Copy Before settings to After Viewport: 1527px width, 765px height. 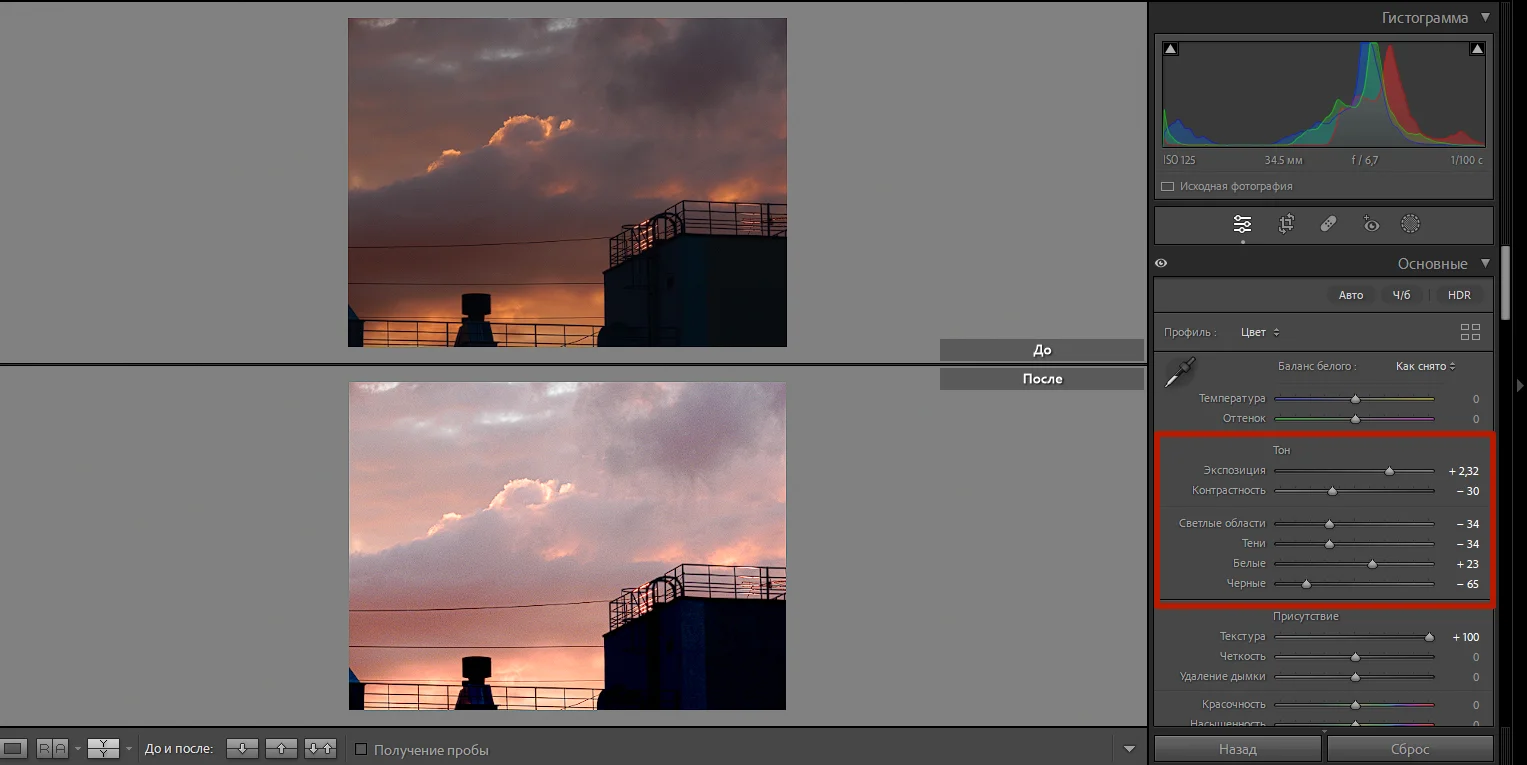[242, 748]
